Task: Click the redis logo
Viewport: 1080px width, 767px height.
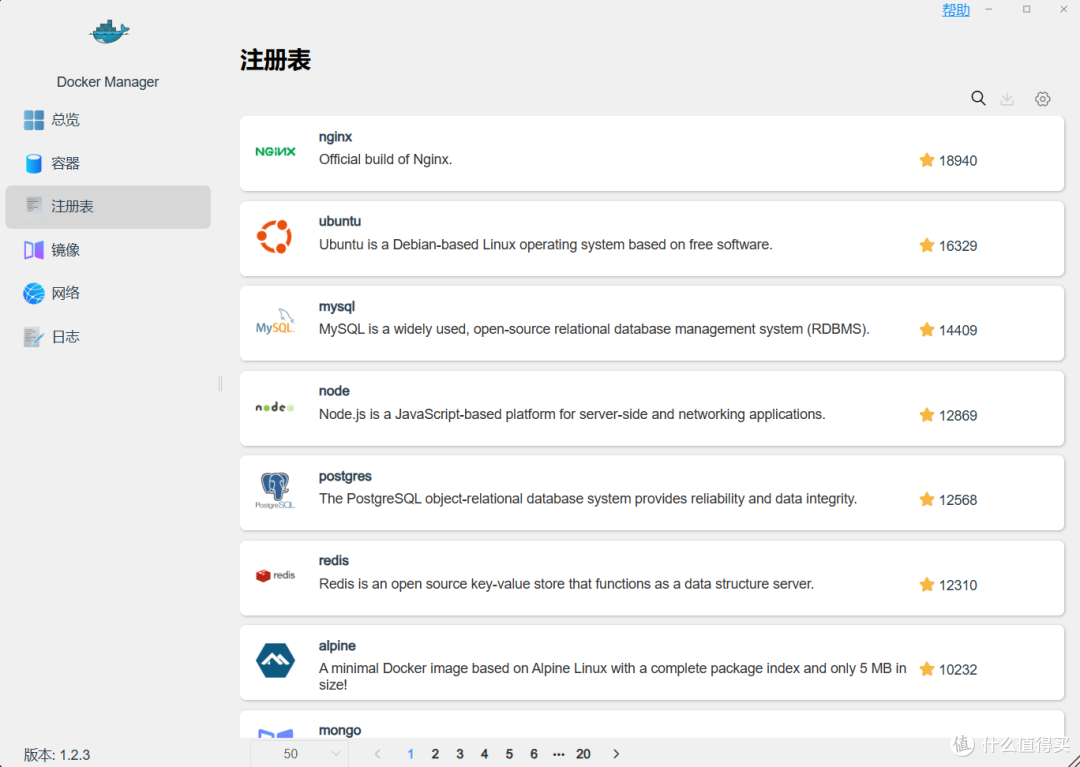Action: point(276,576)
